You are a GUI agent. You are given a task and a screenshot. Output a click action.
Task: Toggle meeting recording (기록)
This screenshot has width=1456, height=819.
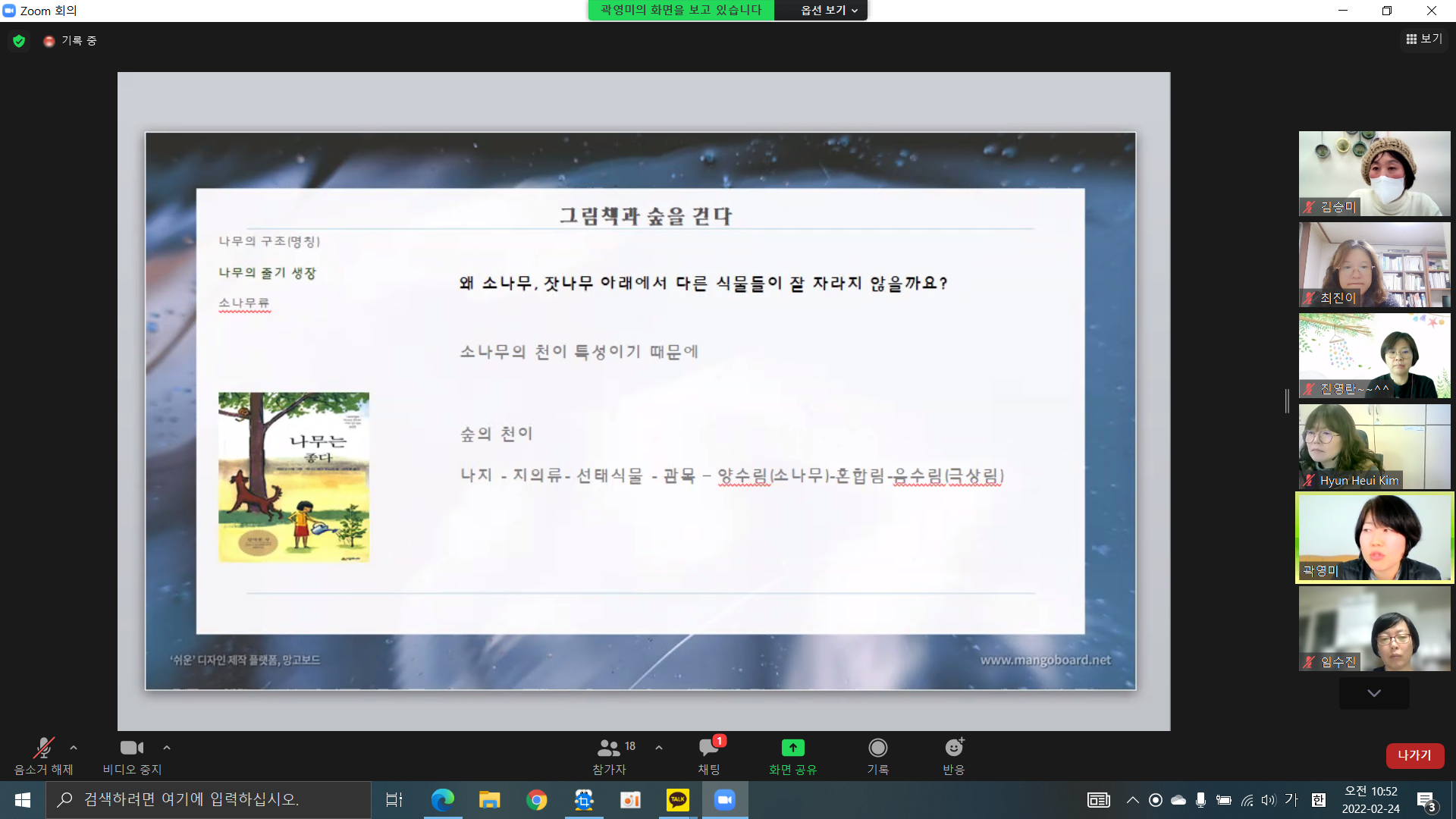click(x=878, y=756)
